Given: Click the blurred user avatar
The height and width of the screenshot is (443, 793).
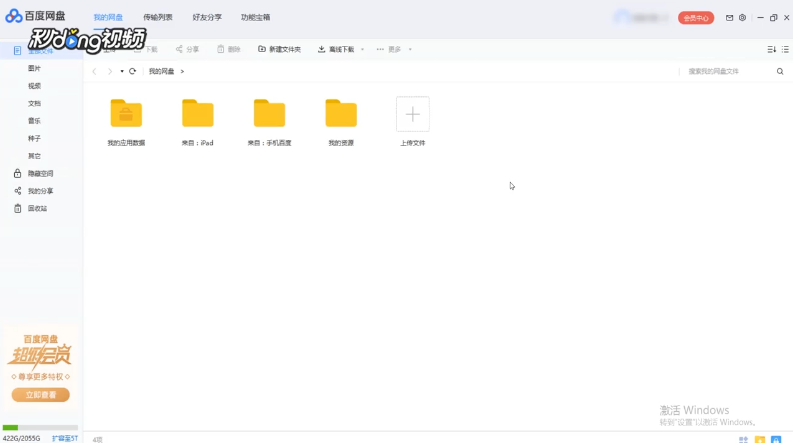Looking at the screenshot, I should click(622, 18).
